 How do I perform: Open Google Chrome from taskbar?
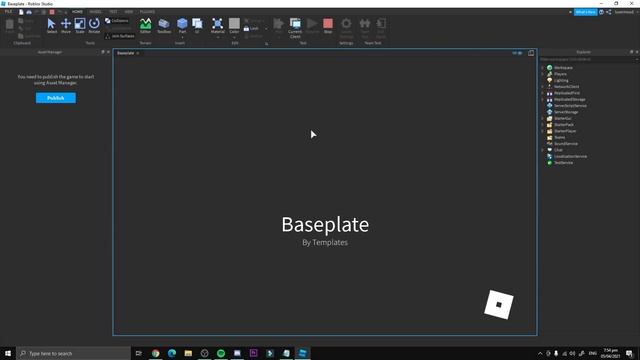tap(156, 353)
